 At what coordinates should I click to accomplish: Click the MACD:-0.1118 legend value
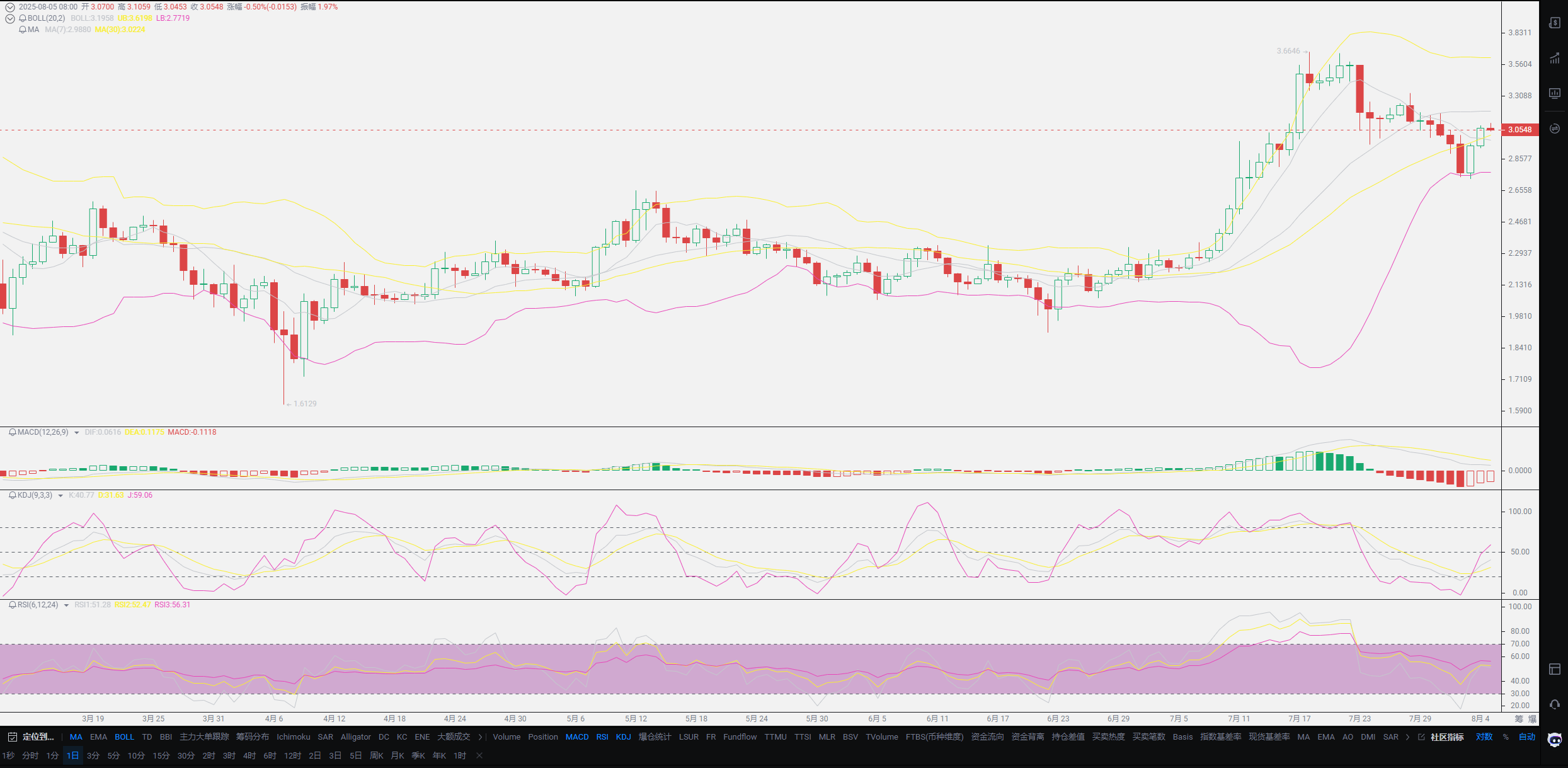(x=192, y=432)
